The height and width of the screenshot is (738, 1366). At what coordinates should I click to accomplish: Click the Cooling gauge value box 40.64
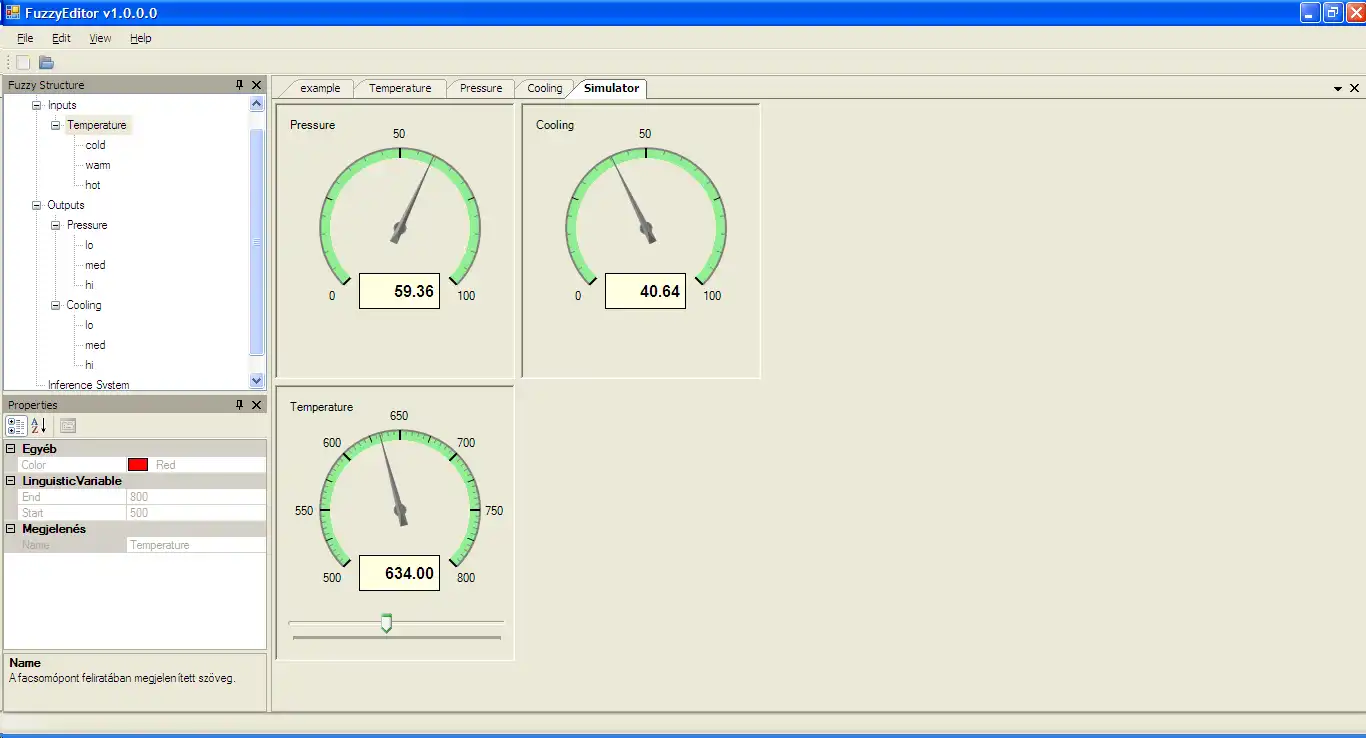(x=645, y=291)
